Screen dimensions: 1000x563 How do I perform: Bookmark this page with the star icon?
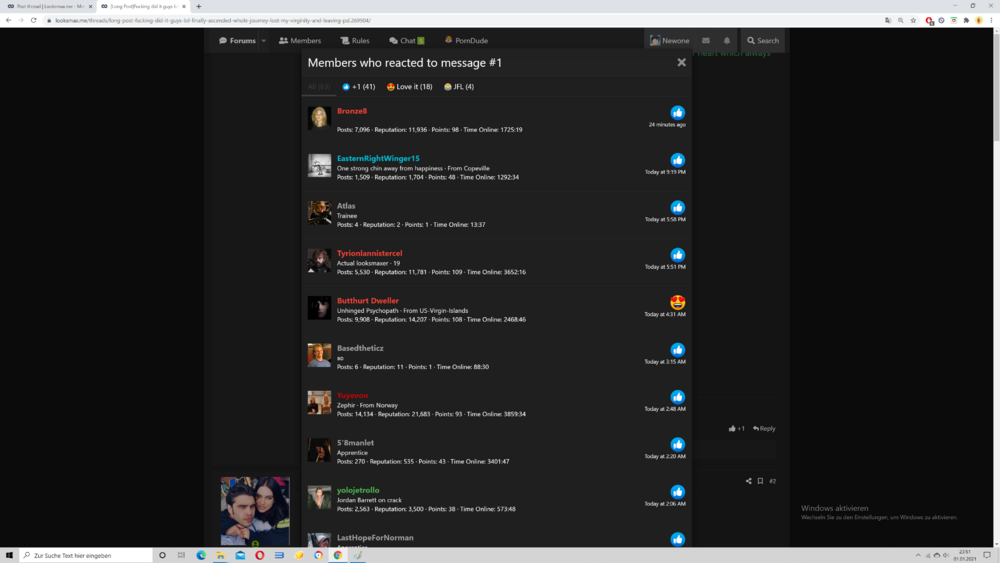coord(913,20)
